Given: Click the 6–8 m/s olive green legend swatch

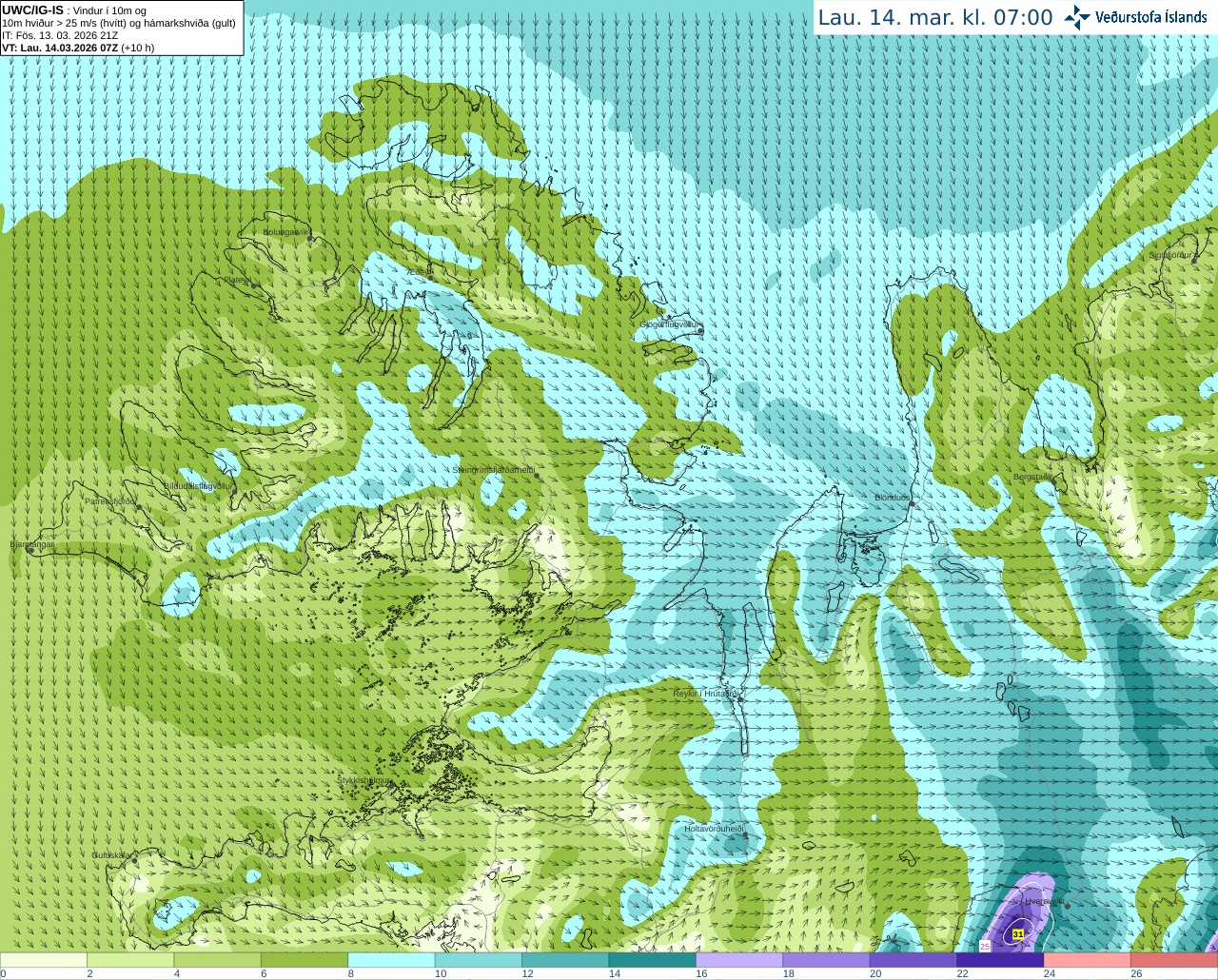Looking at the screenshot, I should 304,960.
